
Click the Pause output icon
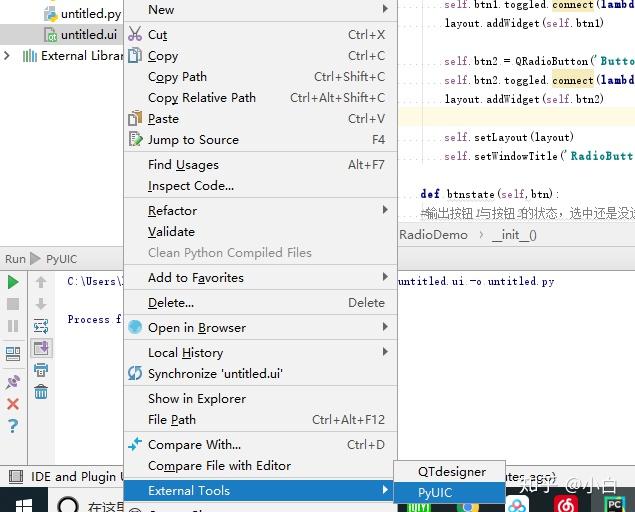pos(13,326)
